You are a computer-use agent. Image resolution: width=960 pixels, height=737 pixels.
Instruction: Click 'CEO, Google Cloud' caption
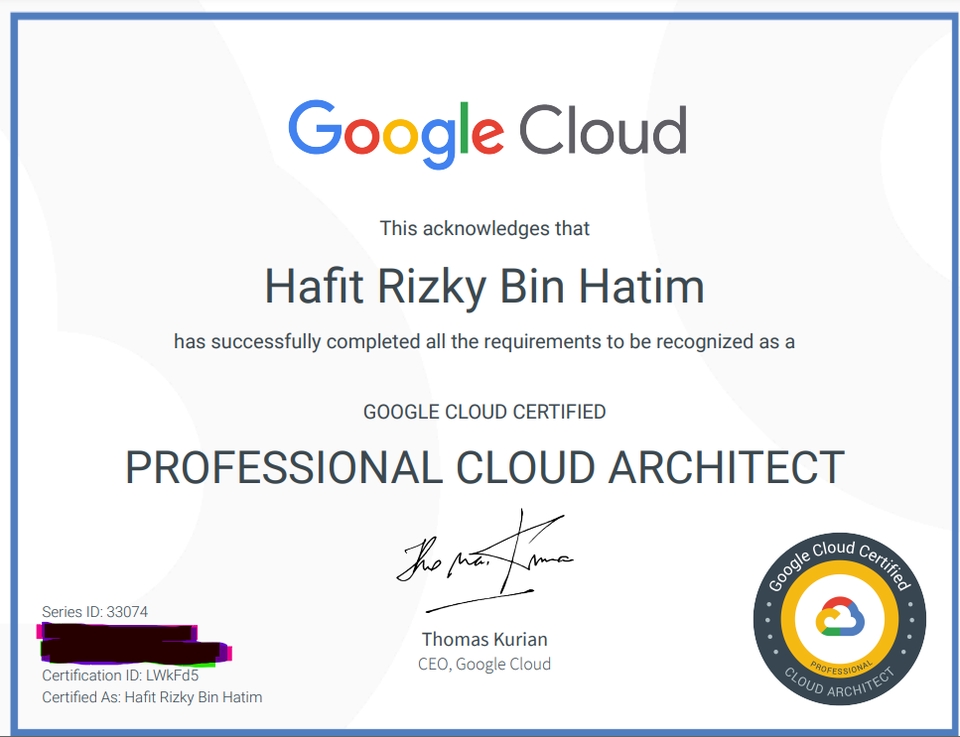click(484, 664)
